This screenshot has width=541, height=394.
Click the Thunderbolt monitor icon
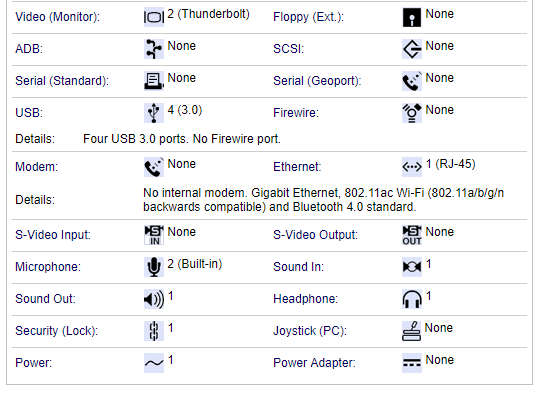(154, 17)
